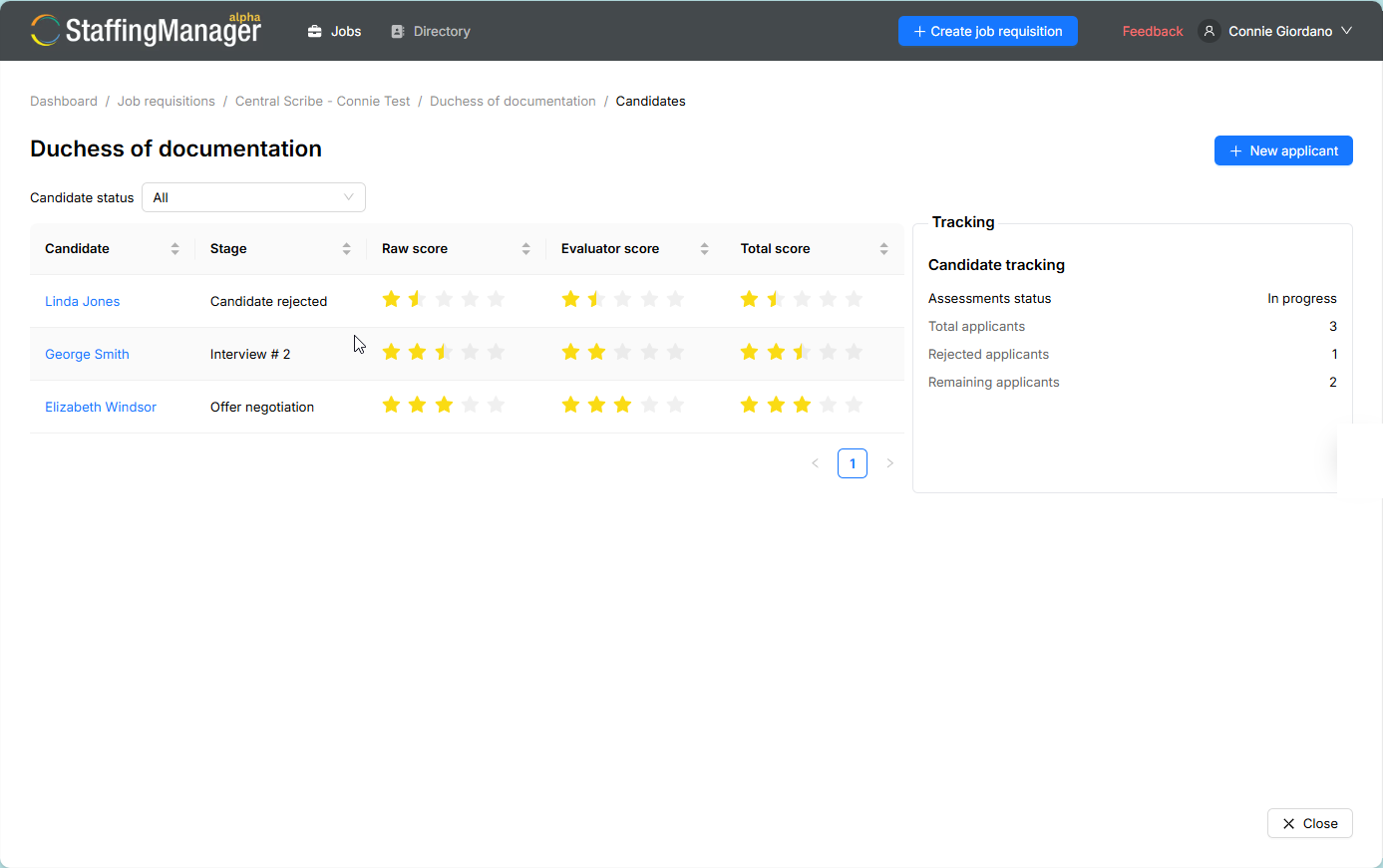The height and width of the screenshot is (868, 1383).
Task: Click the Offer negotiation stage cell
Action: [x=262, y=407]
